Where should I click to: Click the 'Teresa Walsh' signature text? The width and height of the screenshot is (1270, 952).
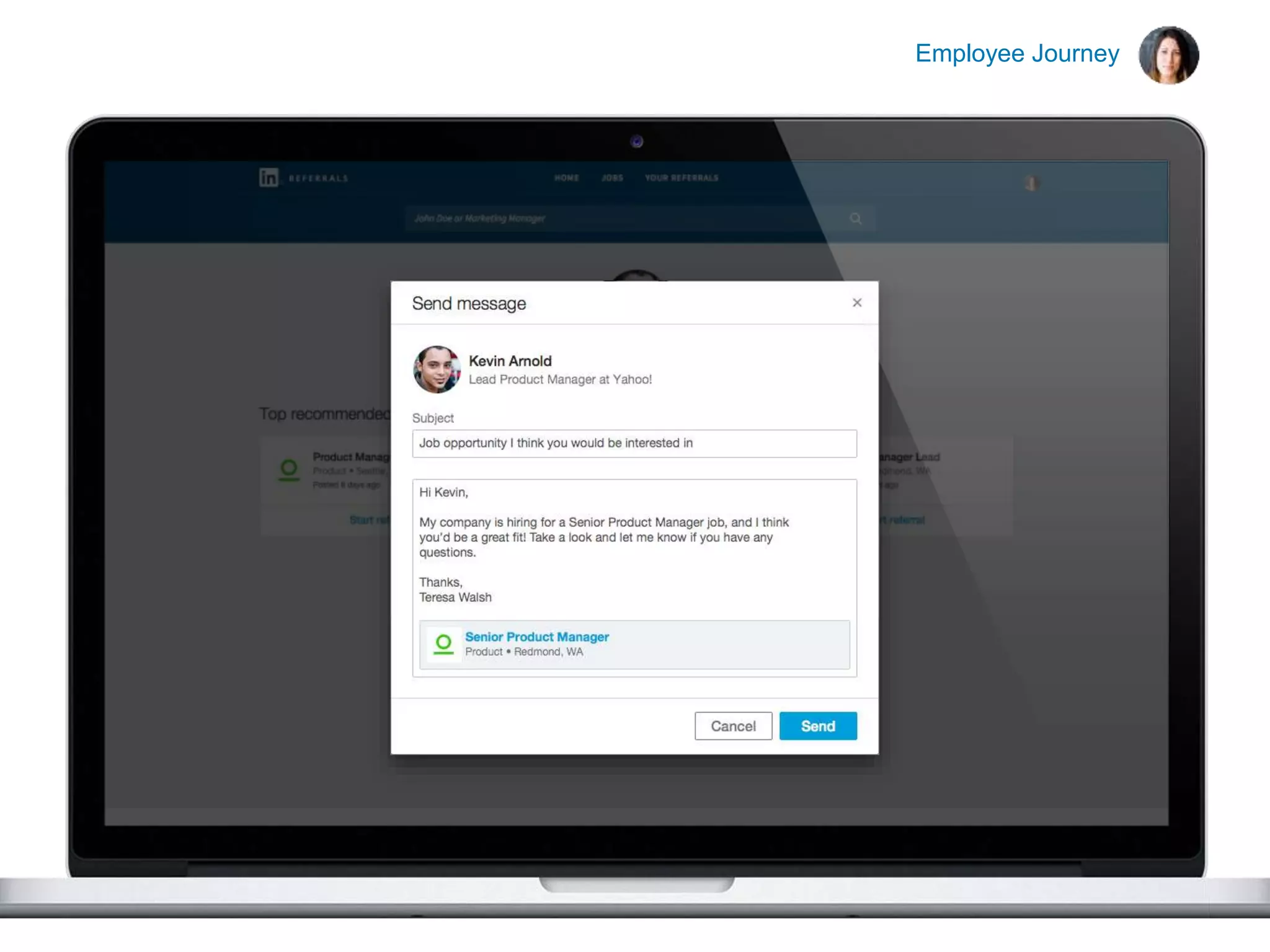pos(455,597)
